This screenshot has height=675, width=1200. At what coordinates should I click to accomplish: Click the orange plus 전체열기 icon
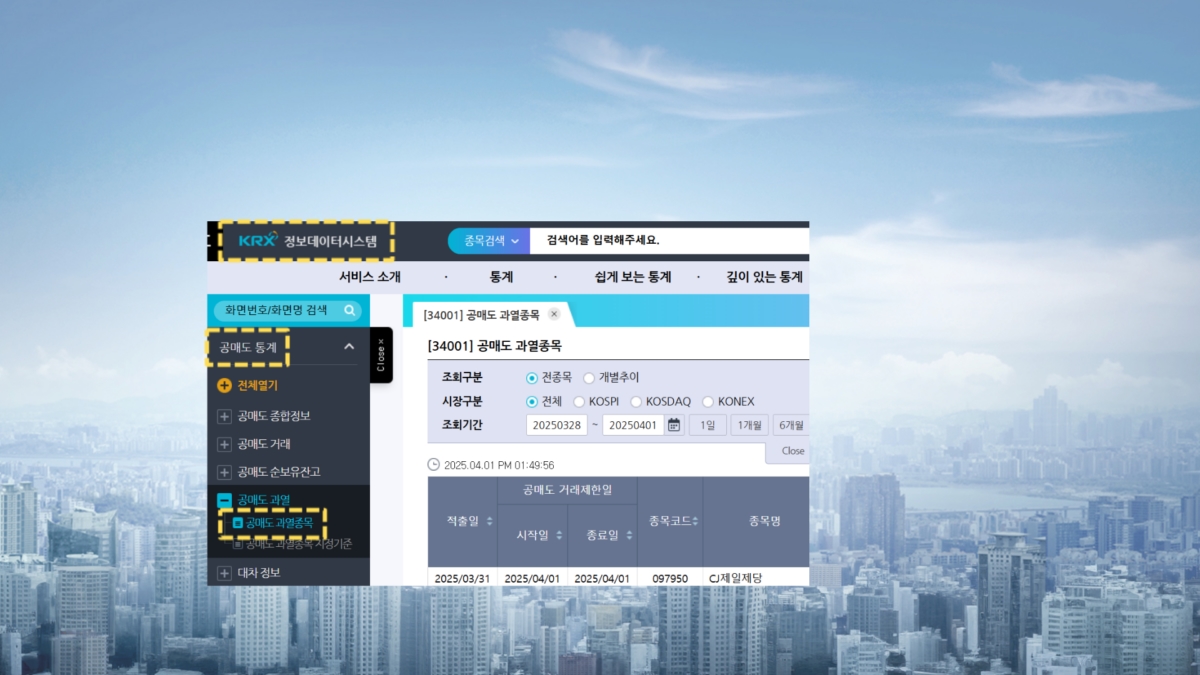click(x=224, y=385)
